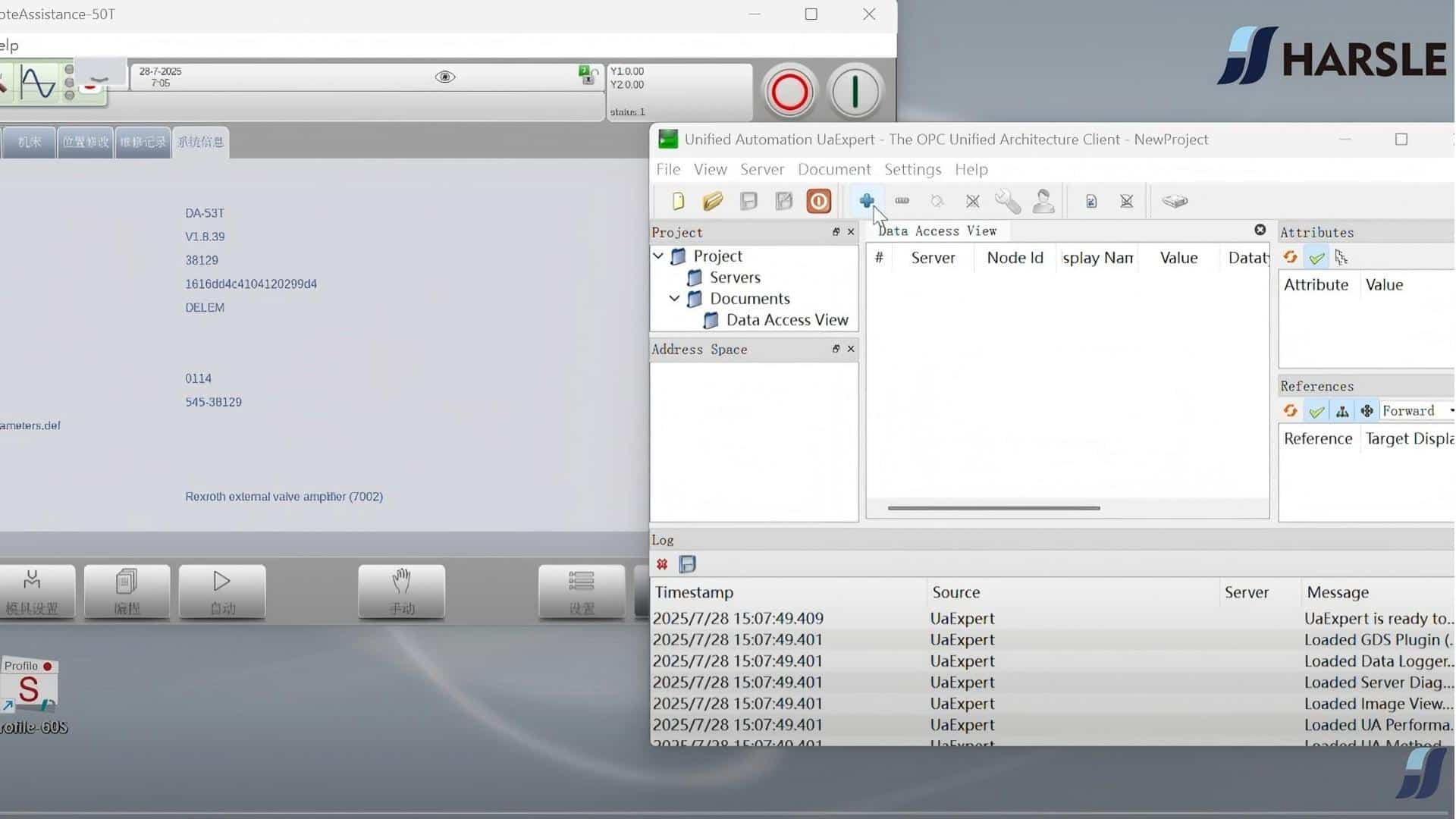Click the Save As toolbar icon
Viewport: 1456px width, 819px height.
pyautogui.click(x=783, y=201)
